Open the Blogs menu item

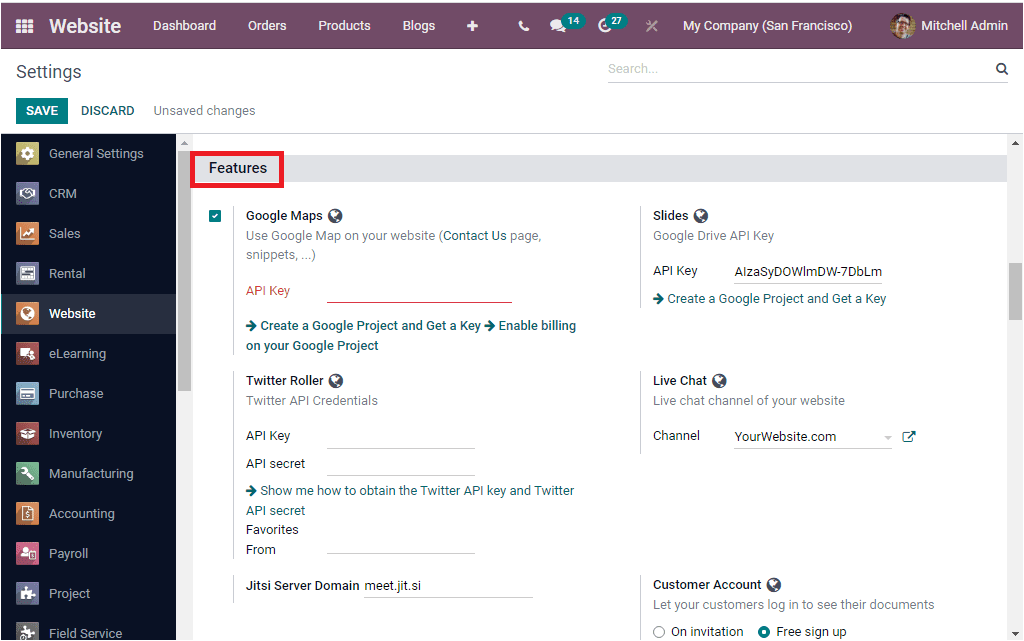[419, 26]
